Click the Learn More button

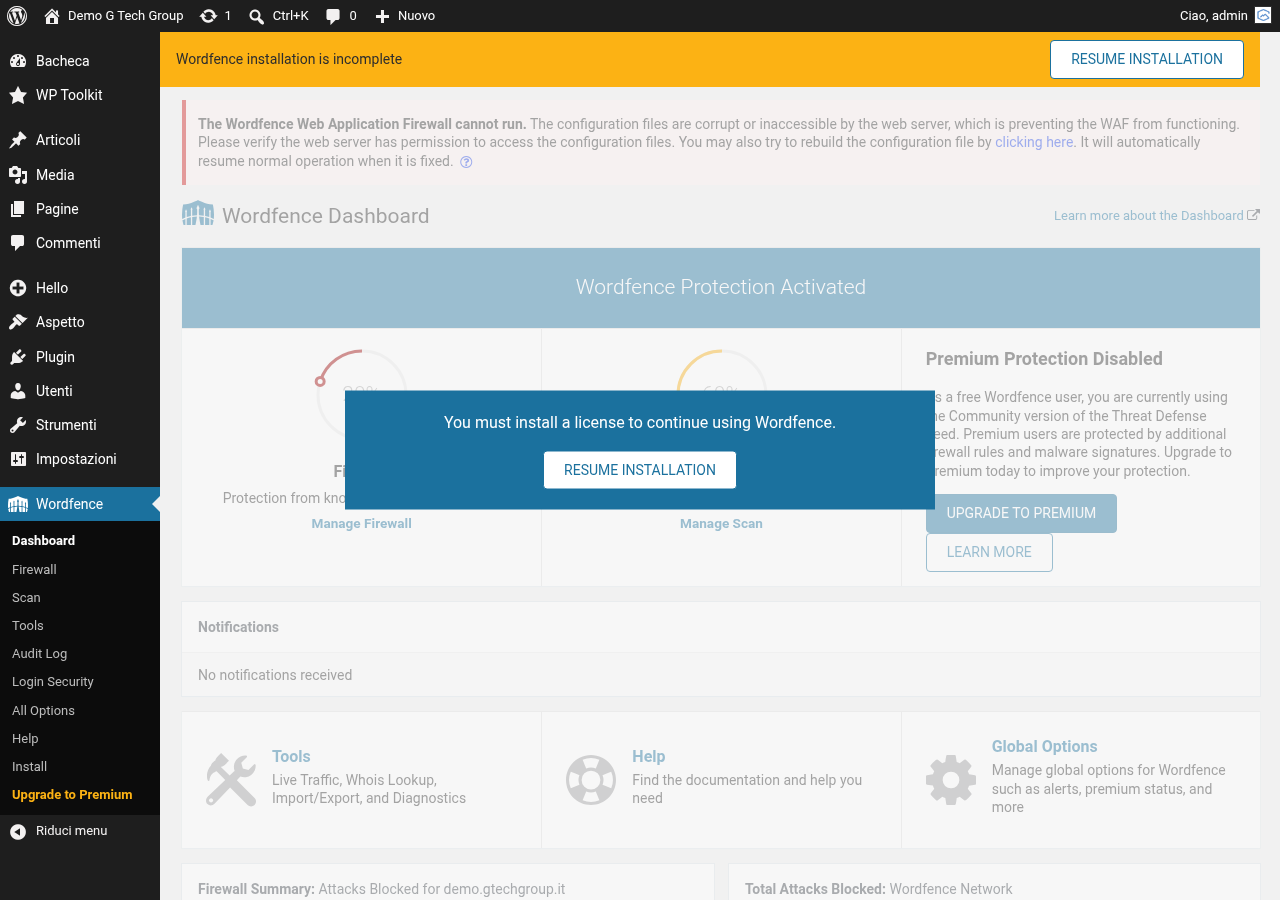point(989,552)
